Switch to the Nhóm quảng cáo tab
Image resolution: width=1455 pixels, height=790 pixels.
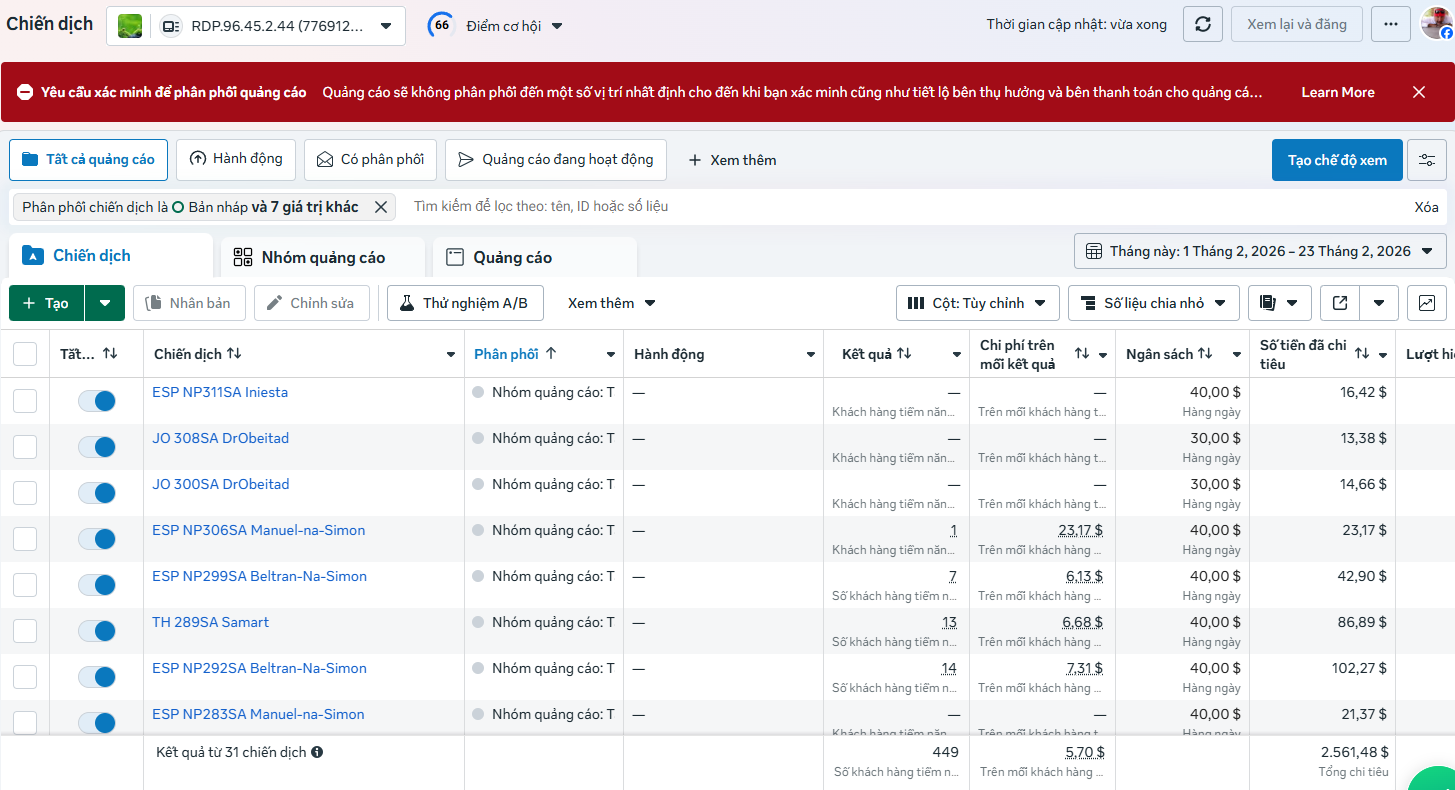(322, 258)
